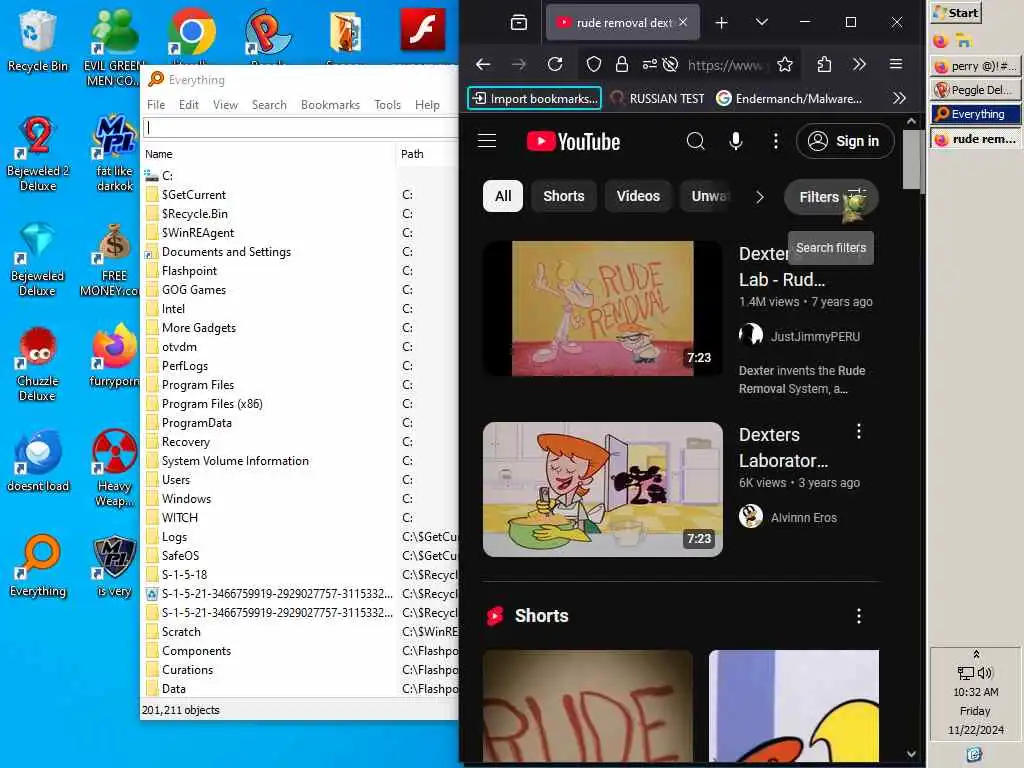The image size is (1024, 768).
Task: Open Tools menu in Everything
Action: (x=387, y=104)
